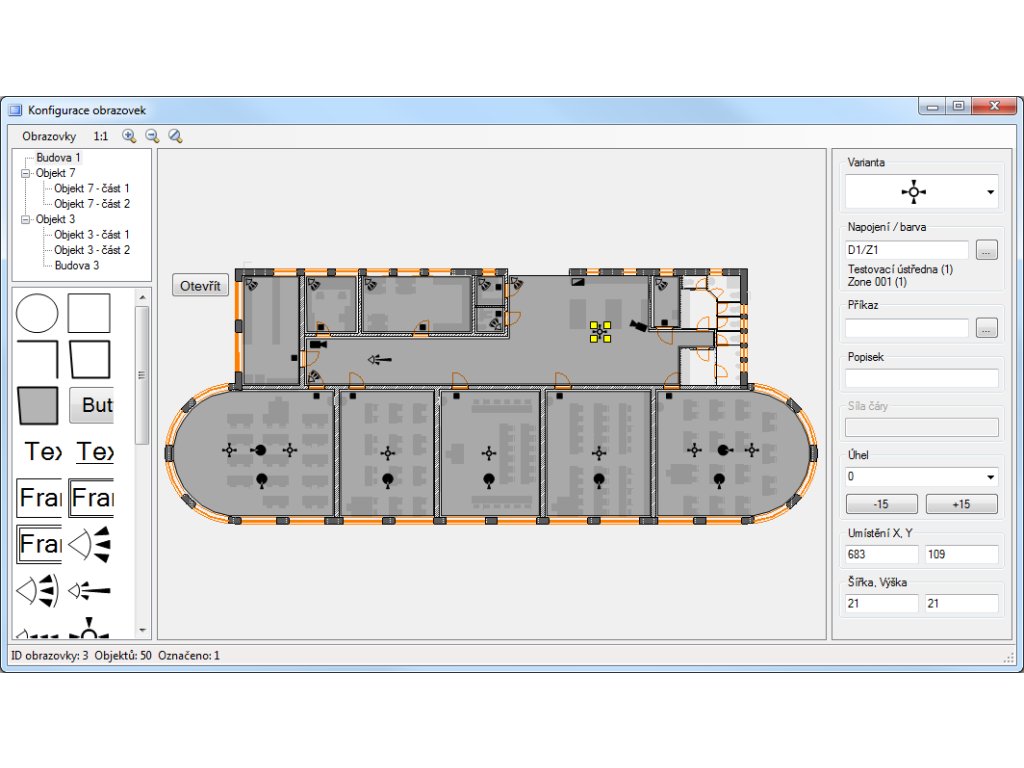Select the circle shape in the palette
This screenshot has height=768, width=1024.
point(37,313)
